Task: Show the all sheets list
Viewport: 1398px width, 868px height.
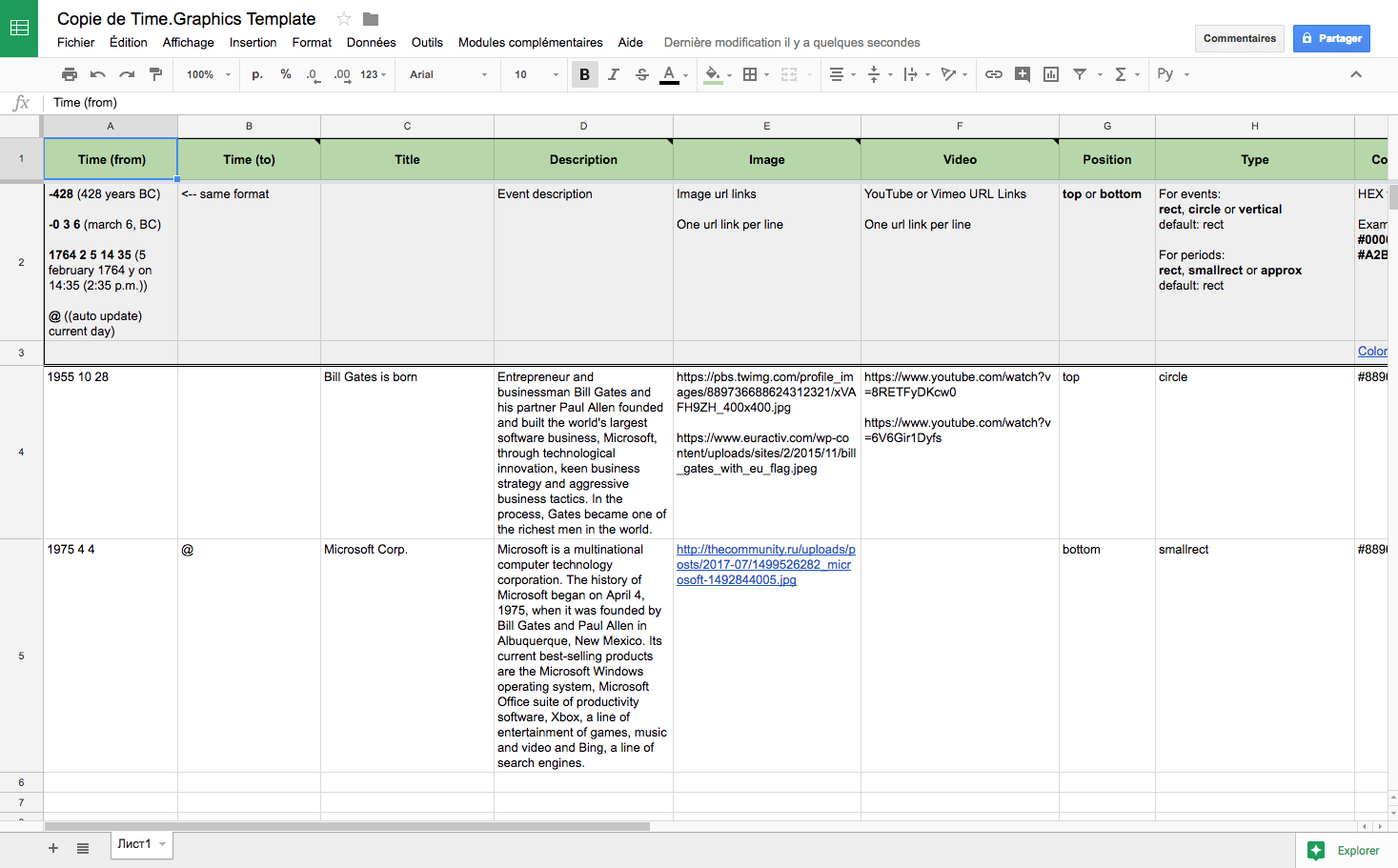Action: tap(83, 848)
